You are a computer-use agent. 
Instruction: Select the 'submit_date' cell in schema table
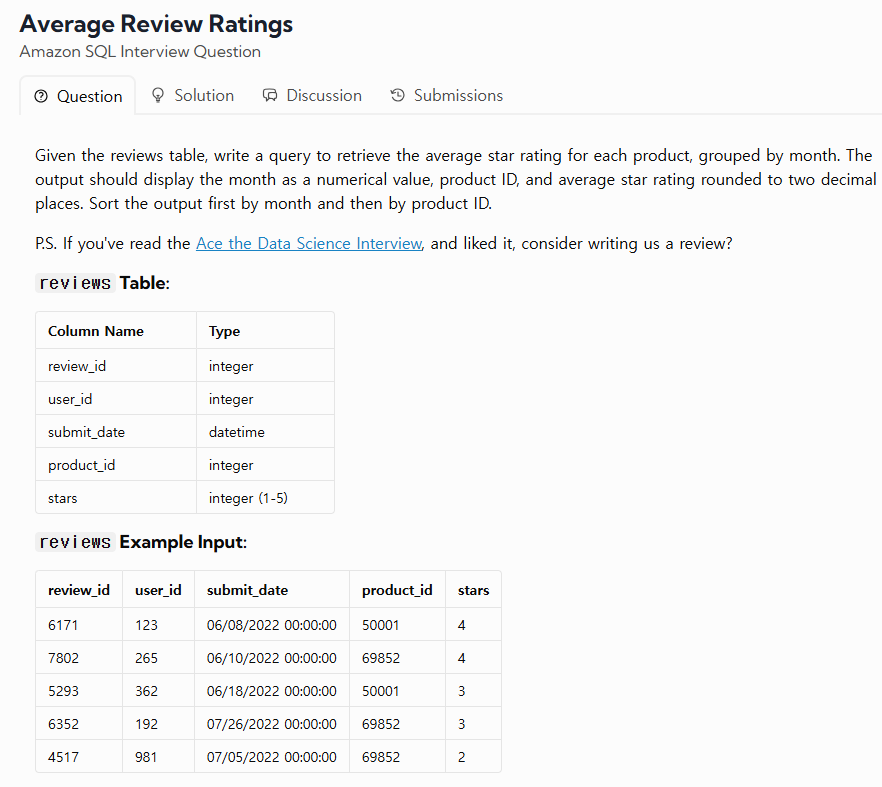116,432
